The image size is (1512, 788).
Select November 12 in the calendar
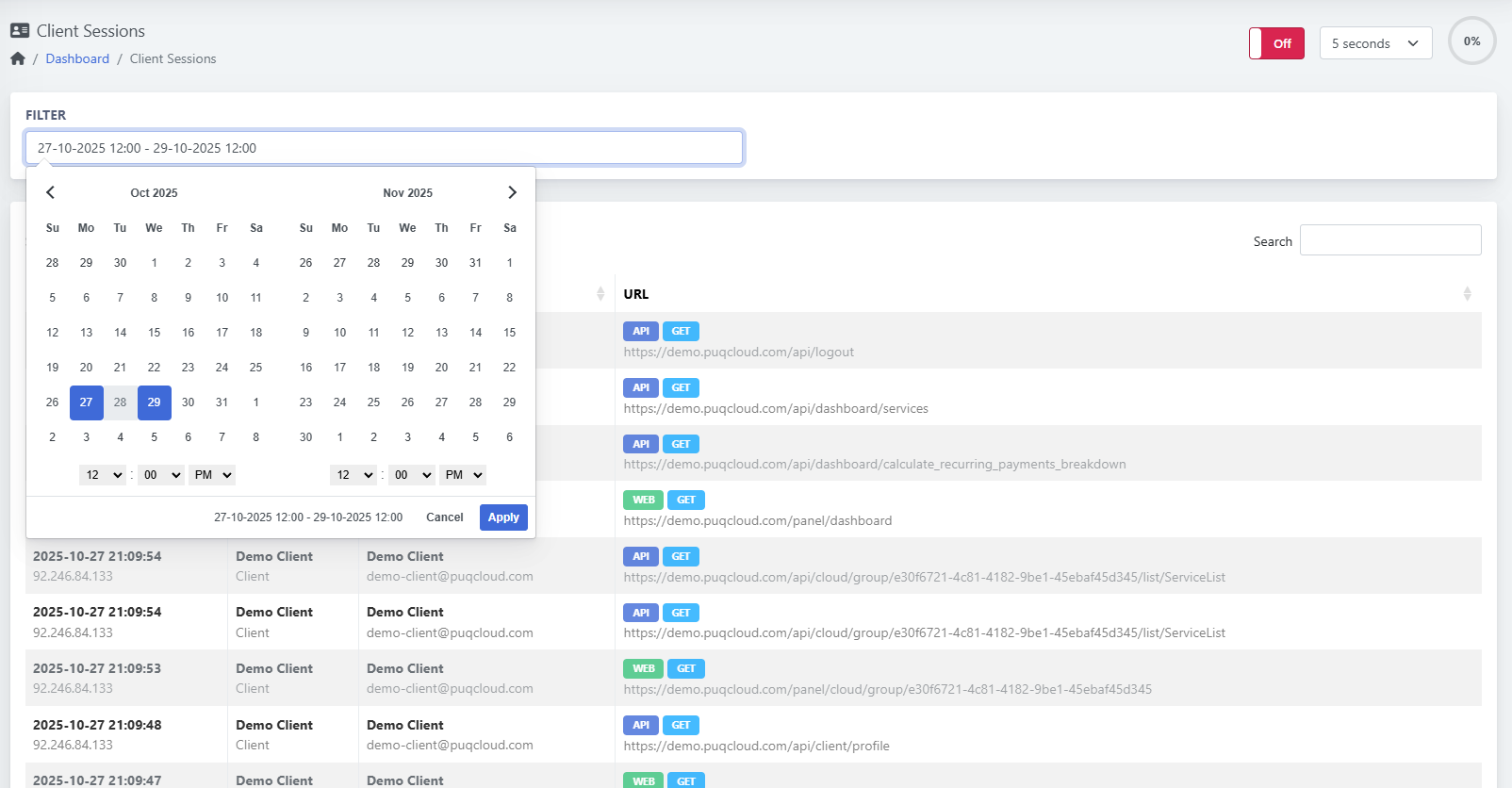407,333
